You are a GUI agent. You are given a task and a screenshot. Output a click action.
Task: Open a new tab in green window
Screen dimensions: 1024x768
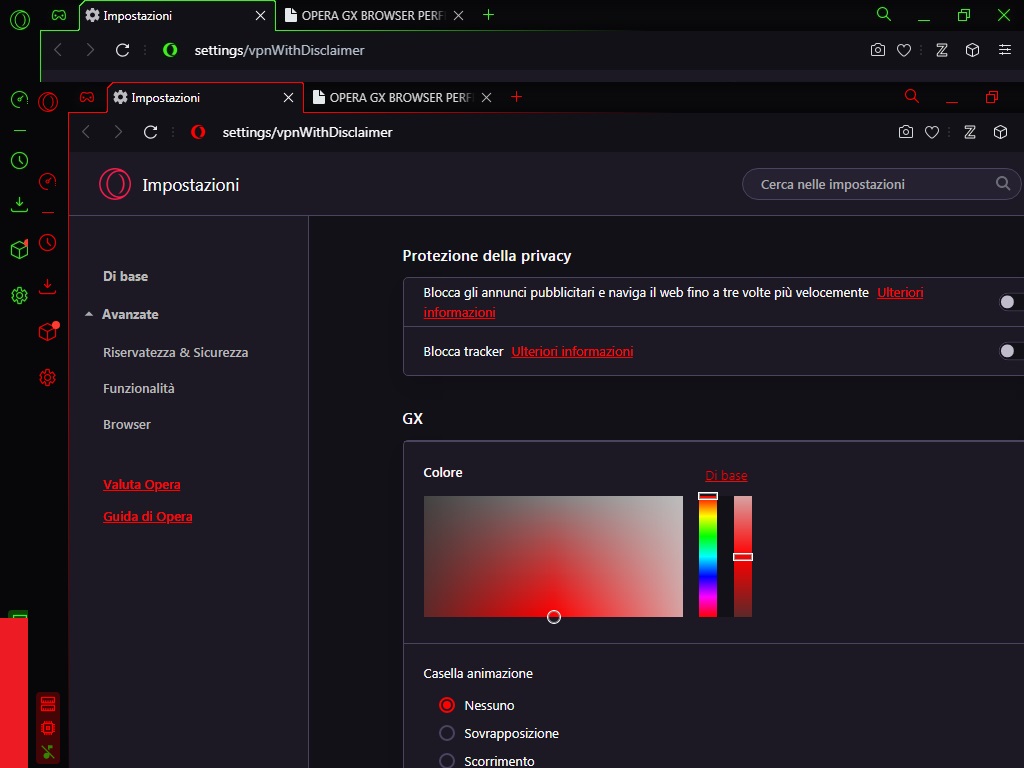(488, 15)
